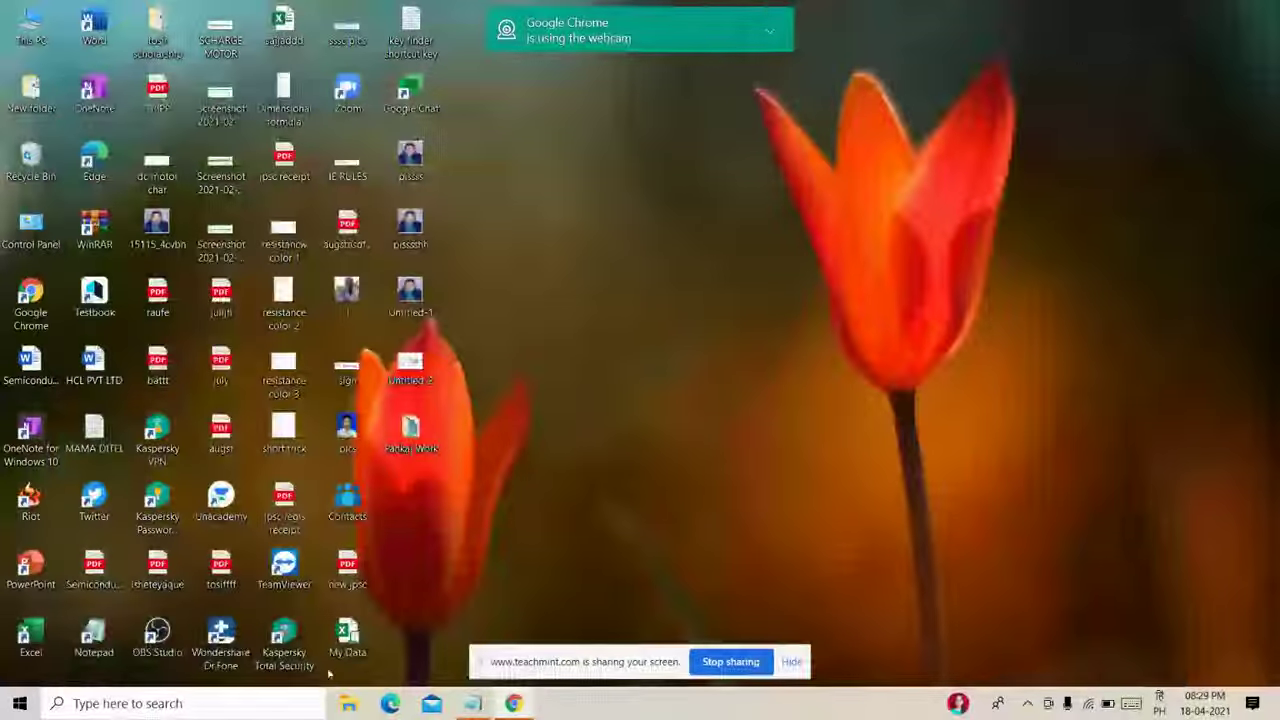Open Edge from the taskbar
The width and height of the screenshot is (1280, 720).
coord(390,704)
